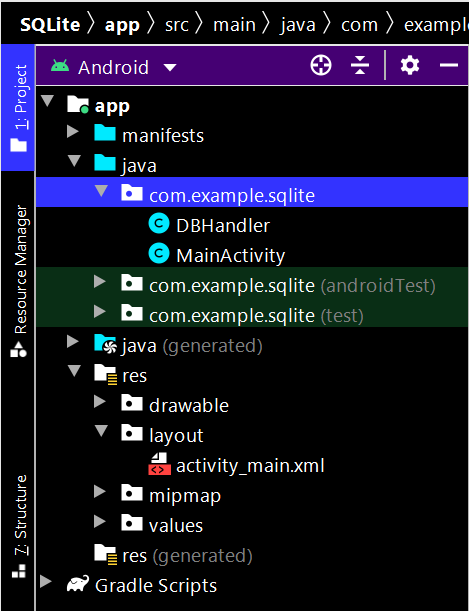Screen dimensions: 469x611
Task: Click the Gradle Scripts elephant icon
Action: [78, 584]
